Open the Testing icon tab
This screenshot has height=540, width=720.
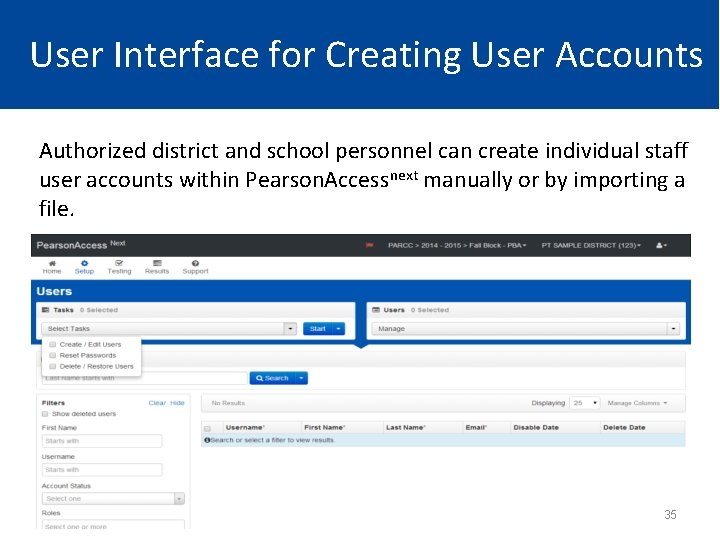coord(119,263)
